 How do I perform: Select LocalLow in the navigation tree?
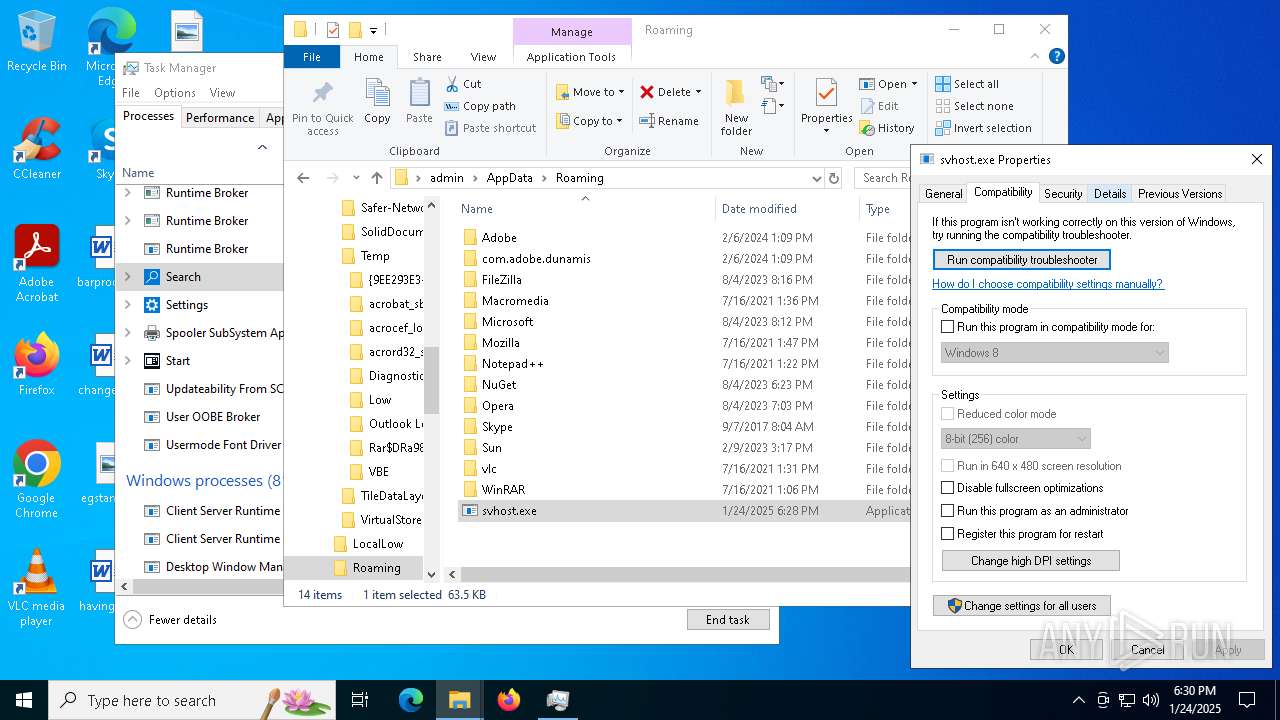378,544
